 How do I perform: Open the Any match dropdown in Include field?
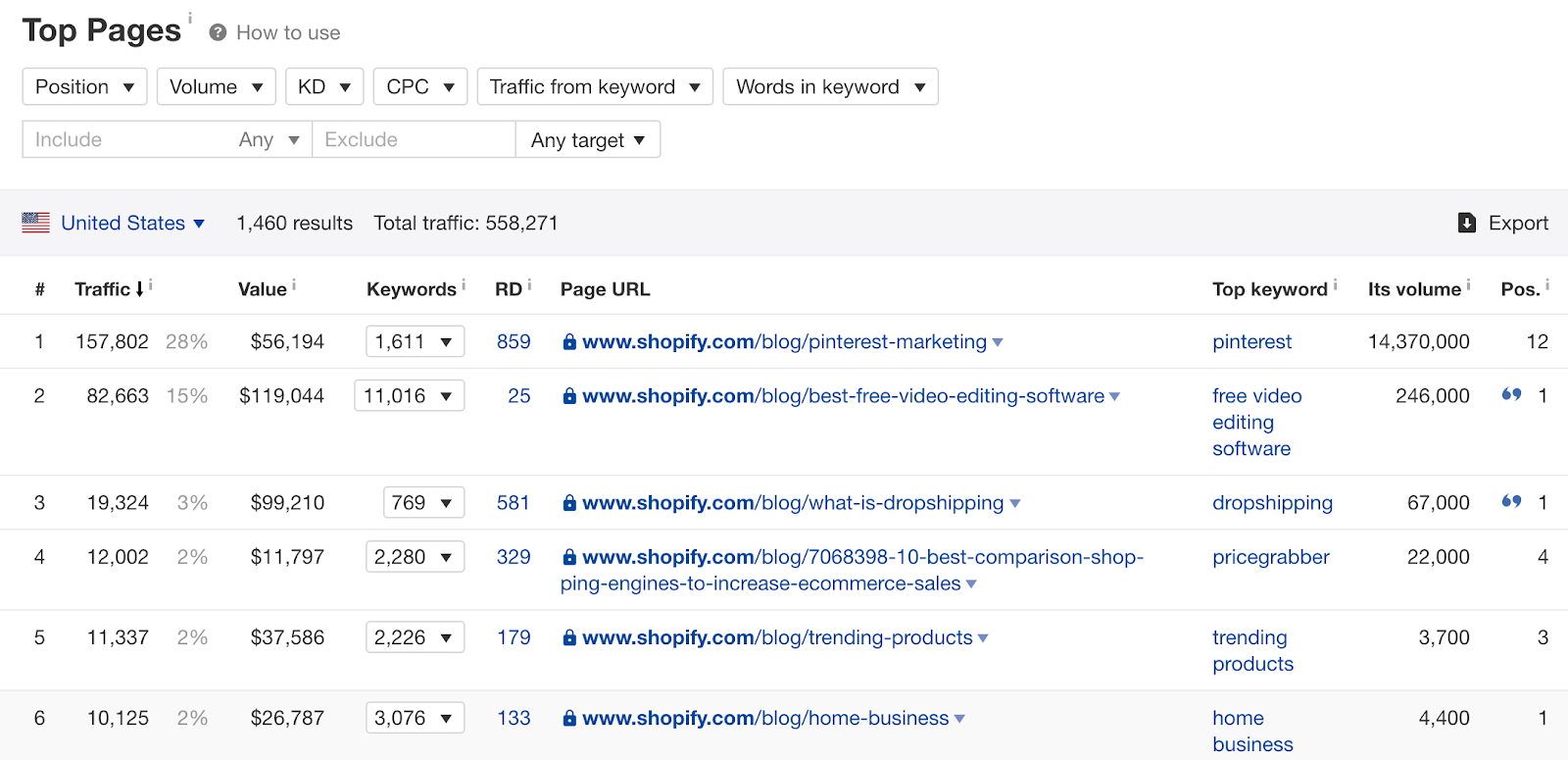click(269, 139)
